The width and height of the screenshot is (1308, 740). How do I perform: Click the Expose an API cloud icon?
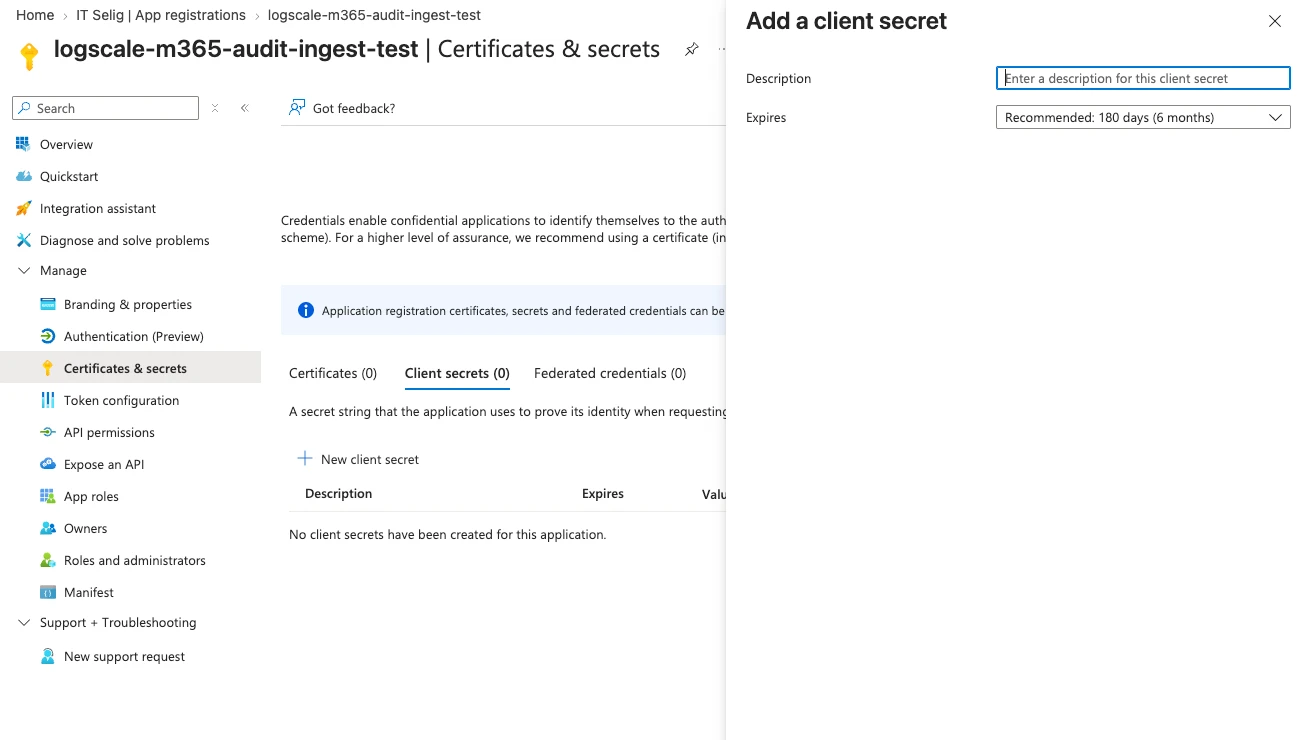47,464
